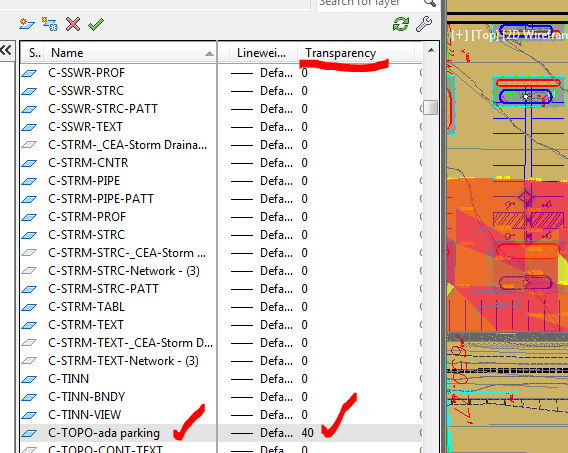Click status icon of C-SSWR-STRC-PATT layer
Viewport: 568px width, 453px height.
pos(29,109)
